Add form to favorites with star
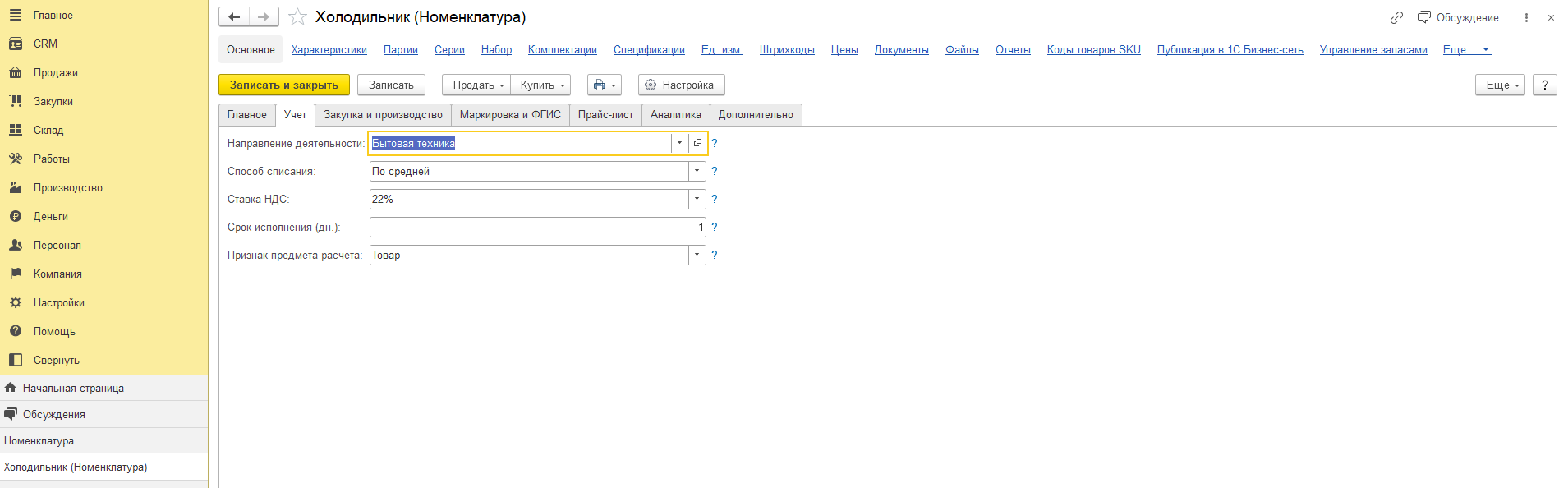This screenshot has width=1568, height=488. click(297, 17)
